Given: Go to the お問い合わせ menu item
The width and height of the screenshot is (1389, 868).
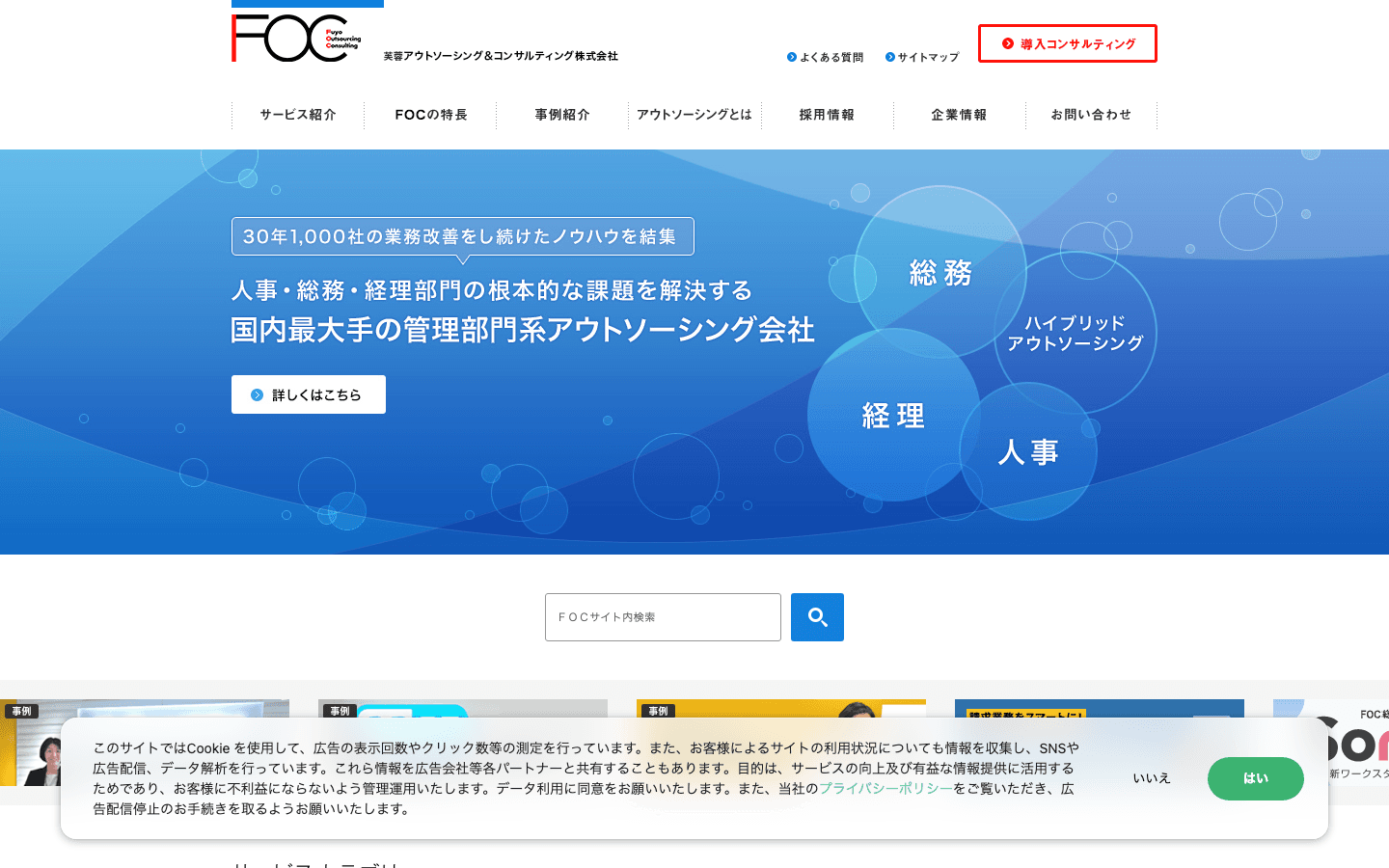Looking at the screenshot, I should click(x=1091, y=115).
